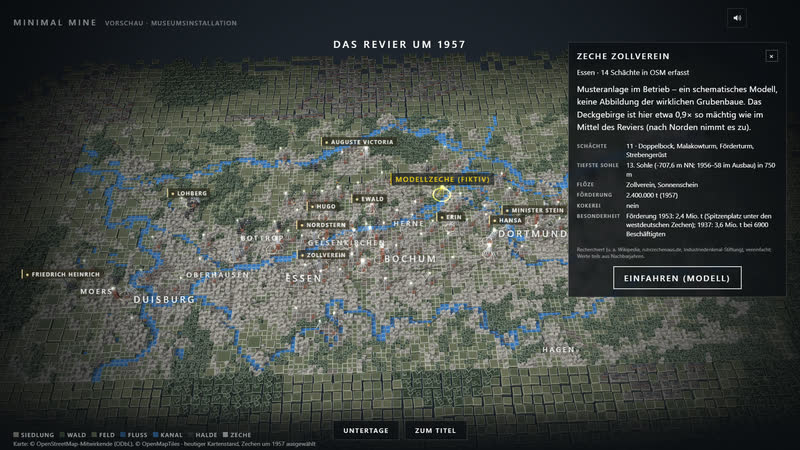This screenshot has height=450, width=800.
Task: Click the Kanal legend swatch
Action: coord(156,435)
